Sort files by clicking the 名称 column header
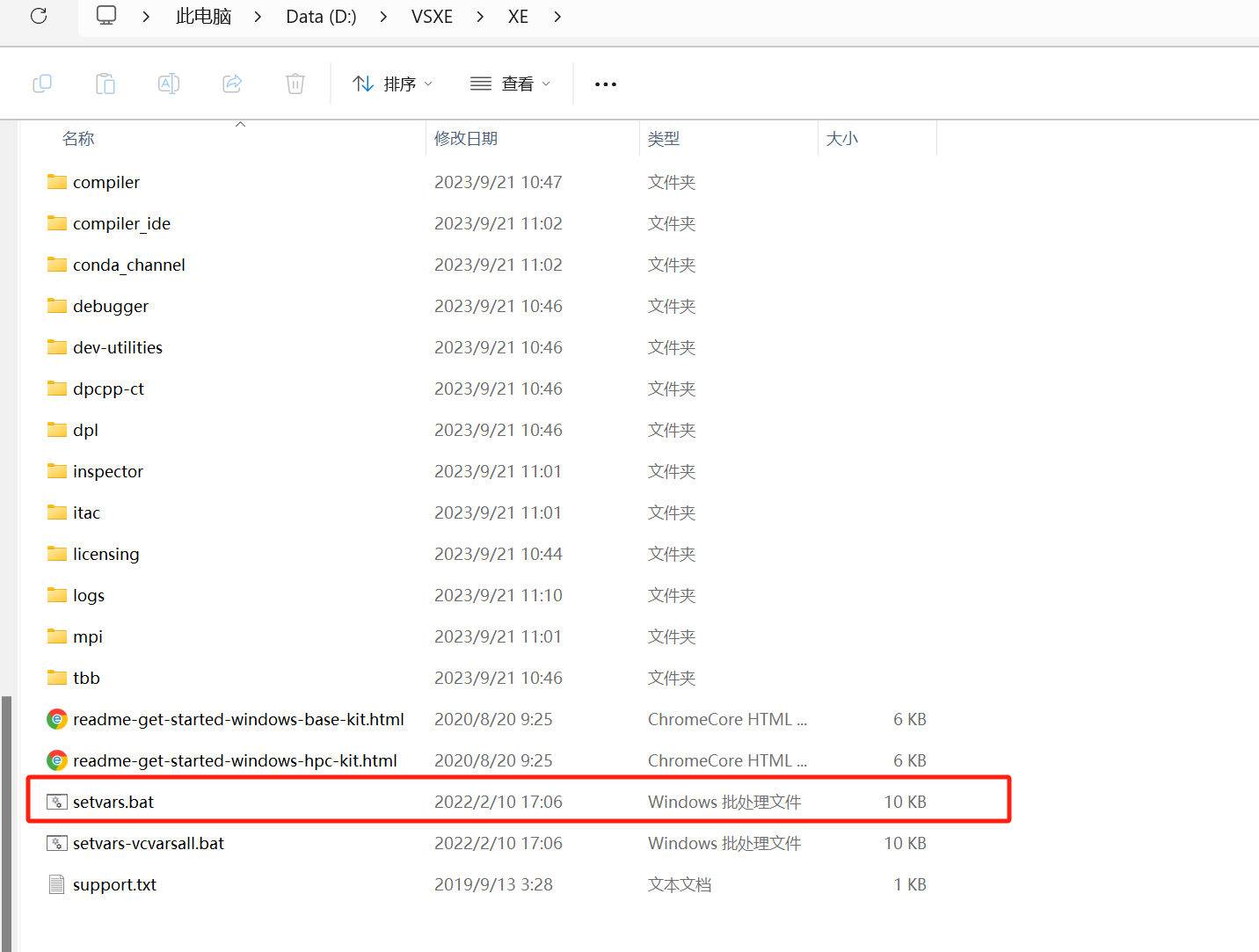1259x952 pixels. coord(78,138)
